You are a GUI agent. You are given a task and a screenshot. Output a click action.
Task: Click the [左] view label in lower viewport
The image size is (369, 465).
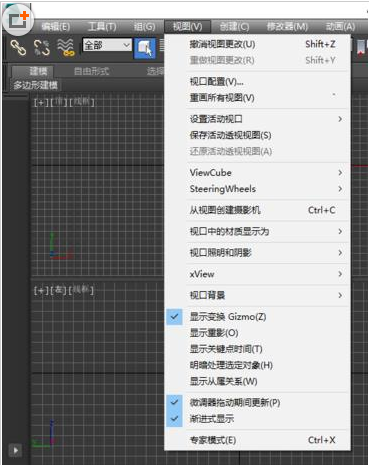(x=59, y=290)
